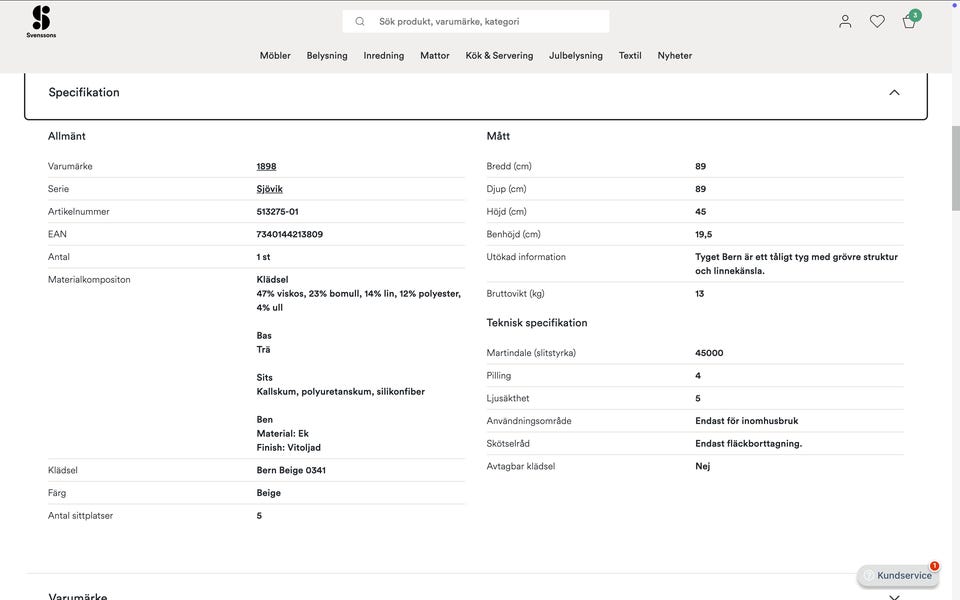Open the Inredning menu

384,56
